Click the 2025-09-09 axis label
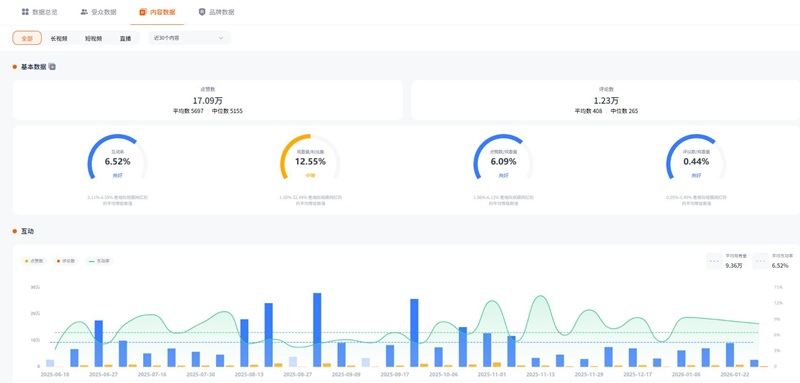The image size is (800, 383). tap(346, 374)
